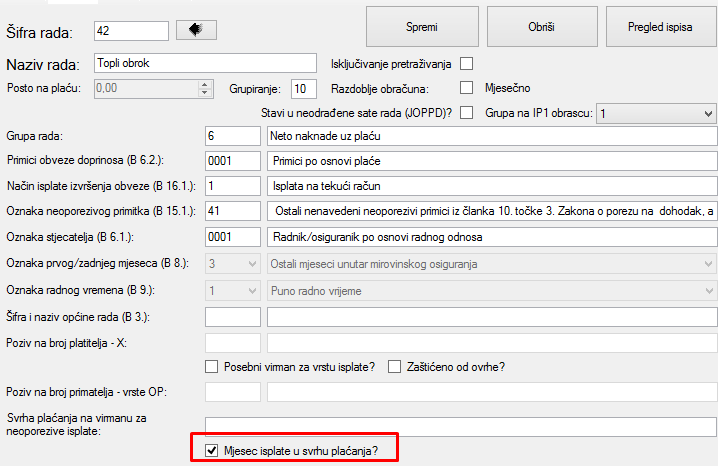
Task: Tick Posebni virman za vrstu isplate
Action: [211, 366]
